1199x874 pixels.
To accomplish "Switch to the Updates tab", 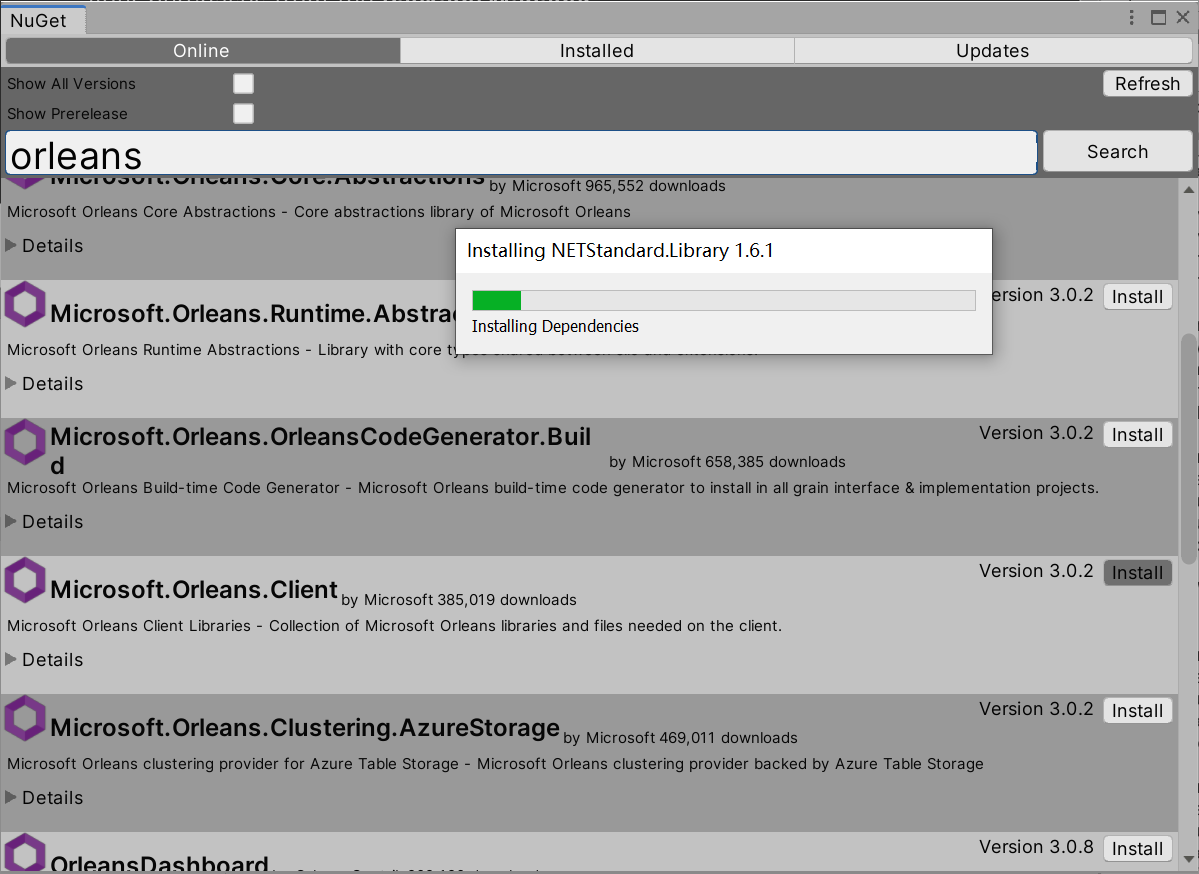I will tap(992, 50).
